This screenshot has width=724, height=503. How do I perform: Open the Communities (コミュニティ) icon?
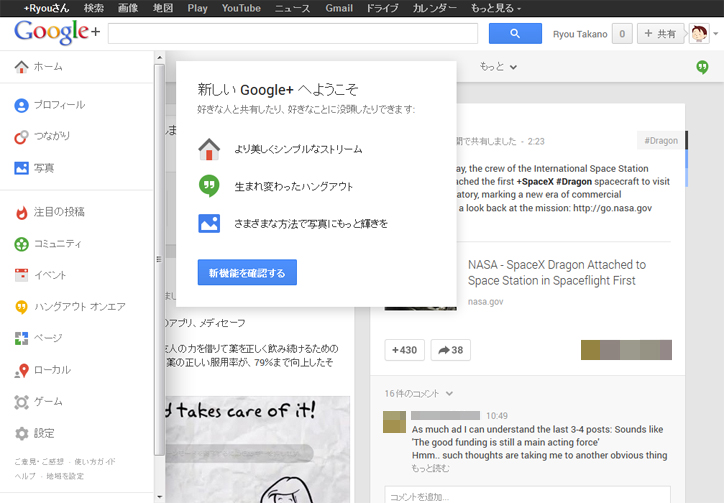pos(21,244)
